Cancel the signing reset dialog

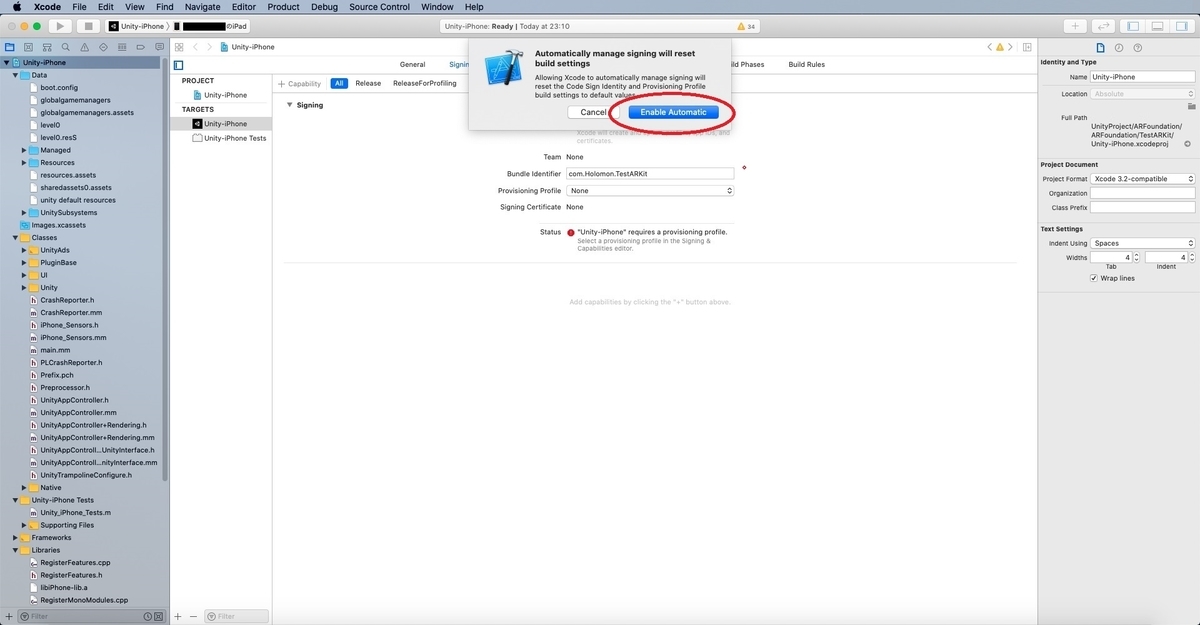tap(594, 112)
